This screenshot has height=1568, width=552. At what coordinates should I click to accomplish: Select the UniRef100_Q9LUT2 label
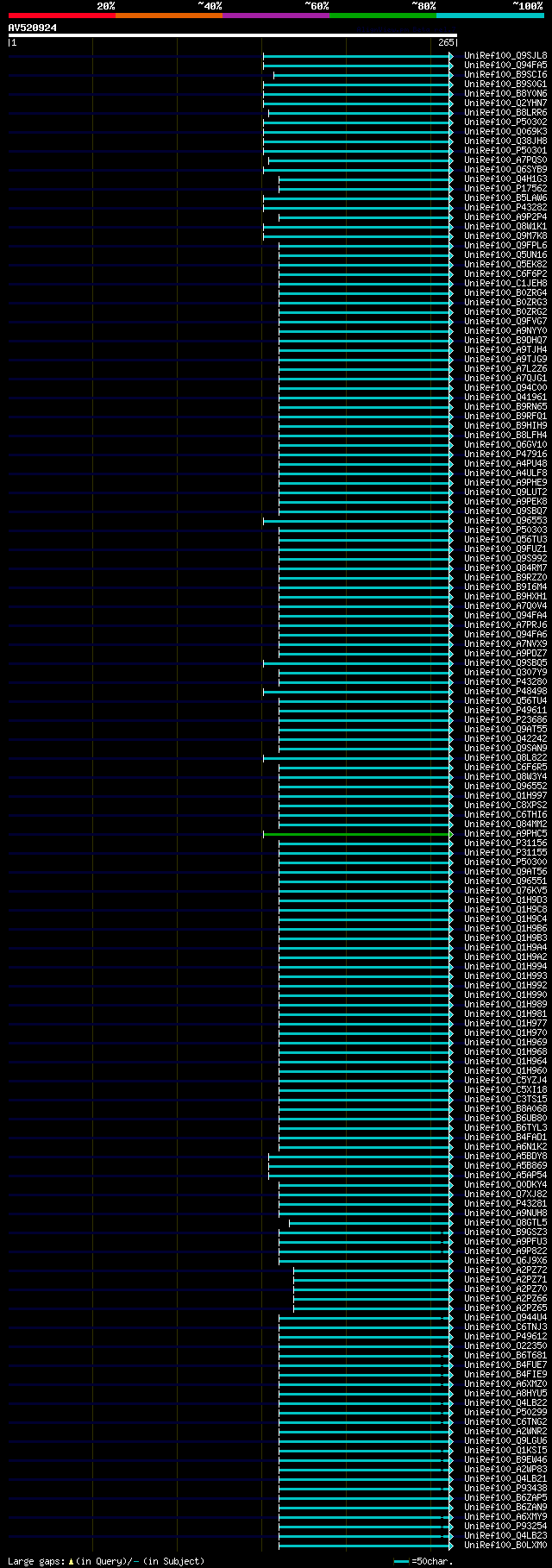(505, 492)
